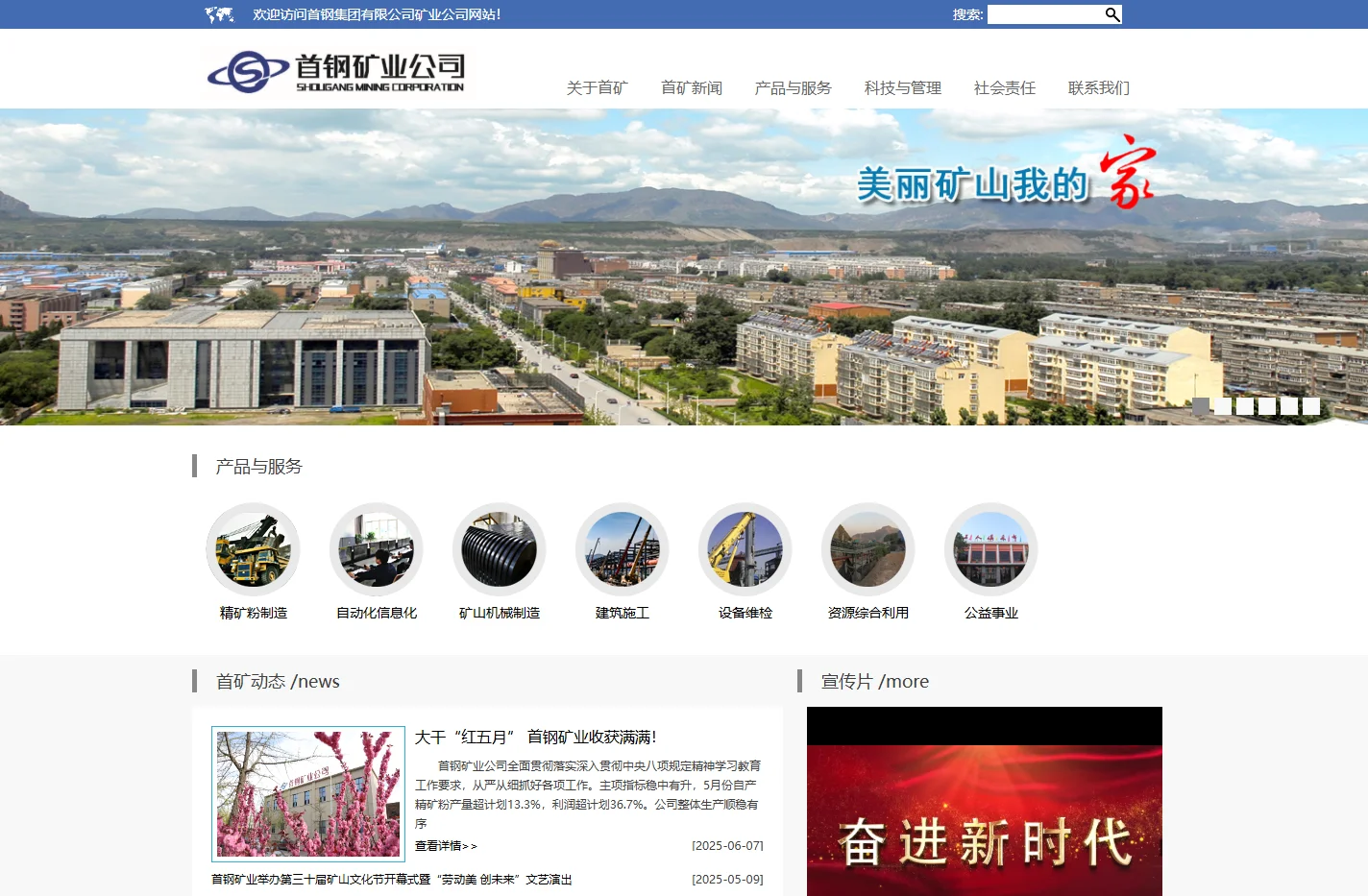Open the 产品与服务 menu

793,87
